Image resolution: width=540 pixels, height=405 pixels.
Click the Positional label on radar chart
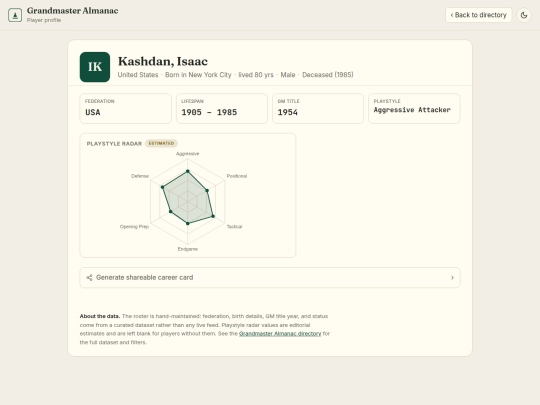pos(237,176)
